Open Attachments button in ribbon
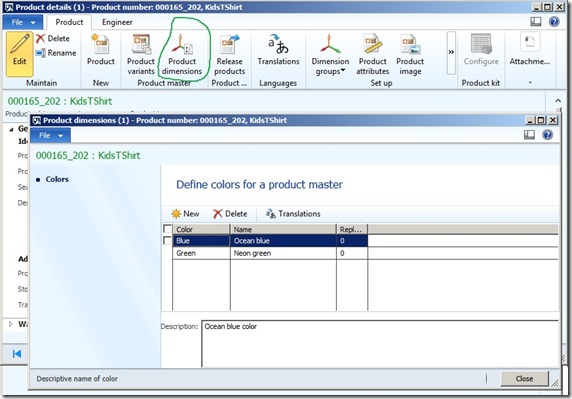The width and height of the screenshot is (572, 399). [529, 50]
